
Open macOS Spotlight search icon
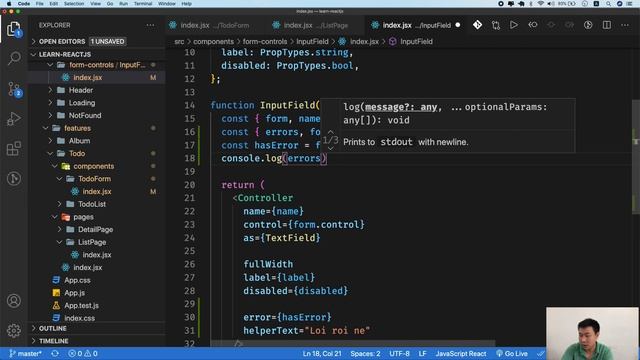tap(608, 4)
